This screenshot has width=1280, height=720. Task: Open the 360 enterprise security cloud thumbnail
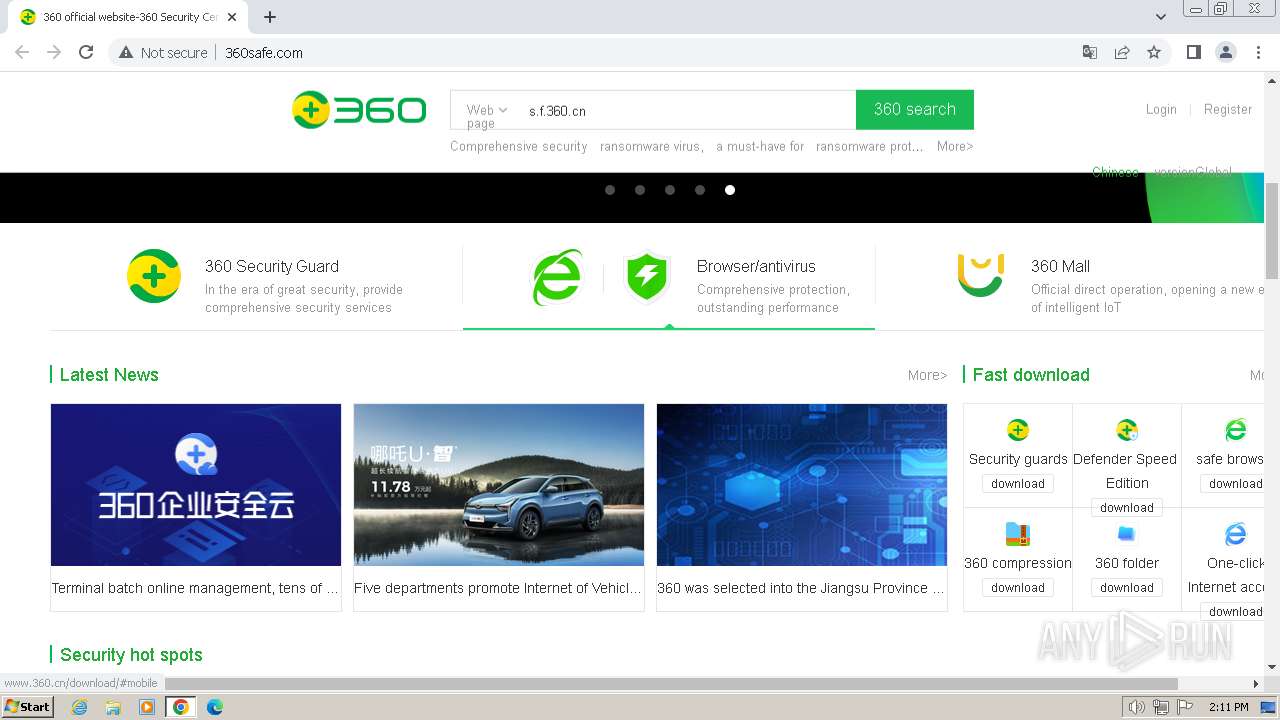196,485
